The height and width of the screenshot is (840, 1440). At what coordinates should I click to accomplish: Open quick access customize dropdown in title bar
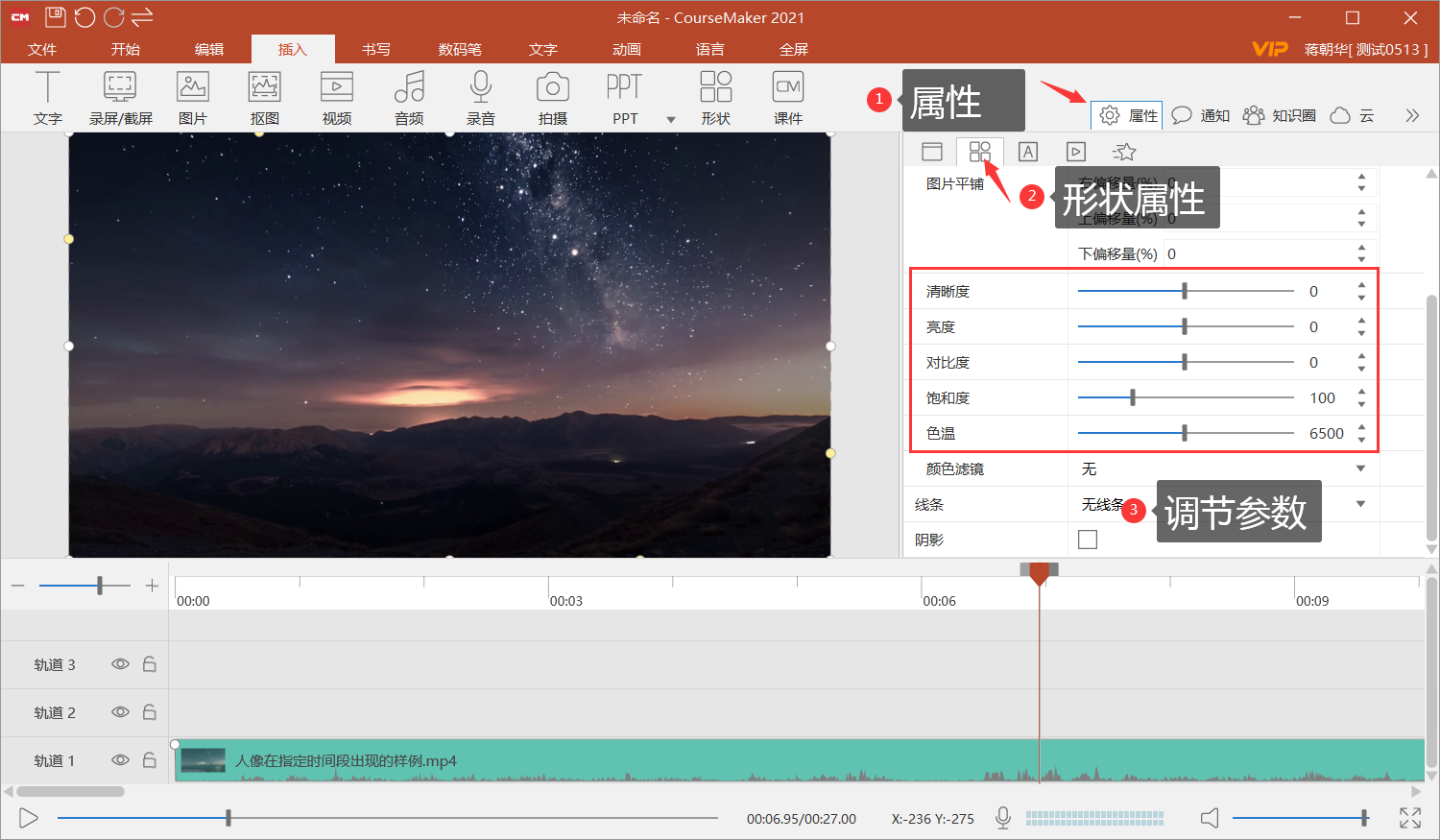(142, 17)
